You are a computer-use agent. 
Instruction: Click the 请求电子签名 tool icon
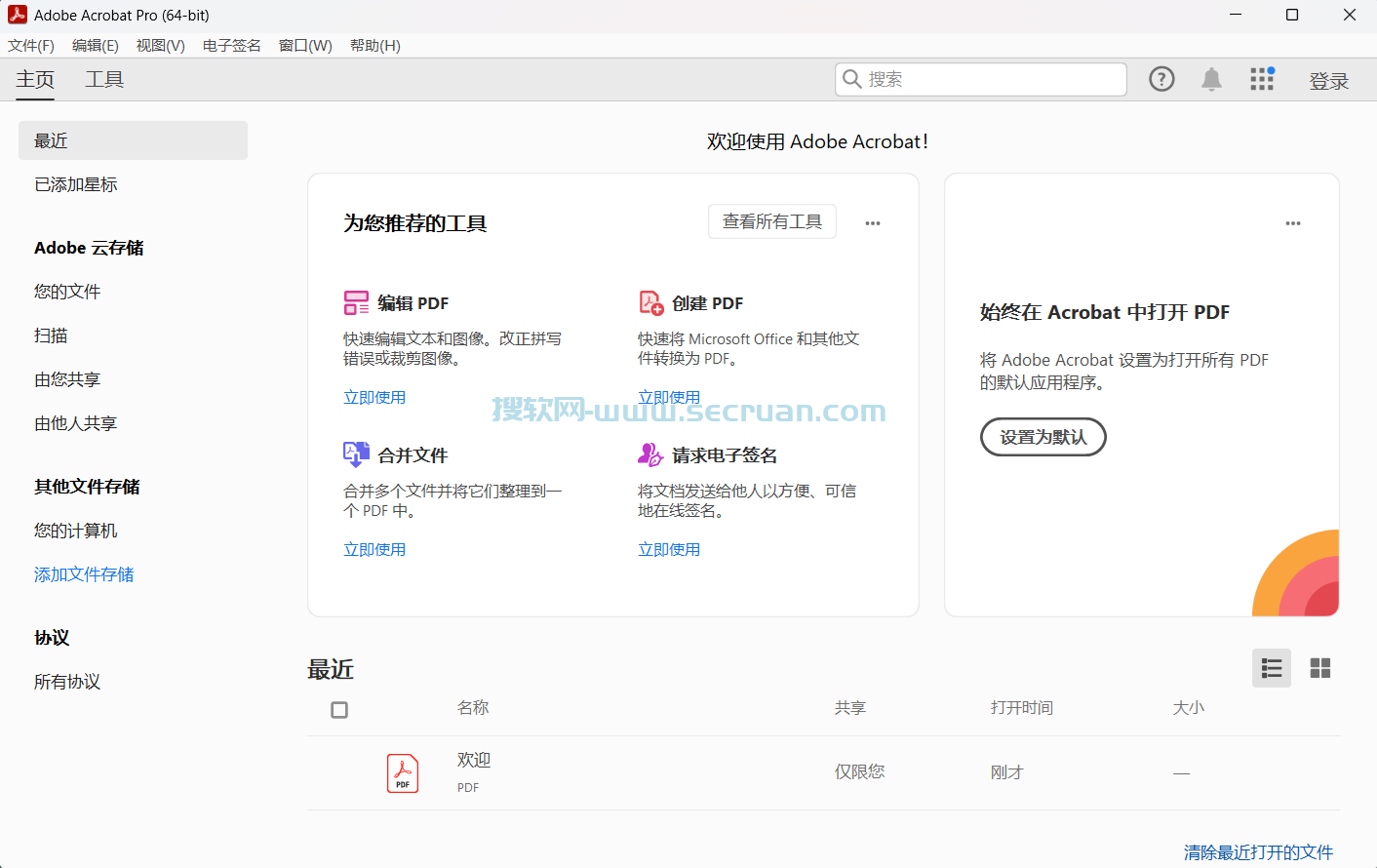[650, 454]
